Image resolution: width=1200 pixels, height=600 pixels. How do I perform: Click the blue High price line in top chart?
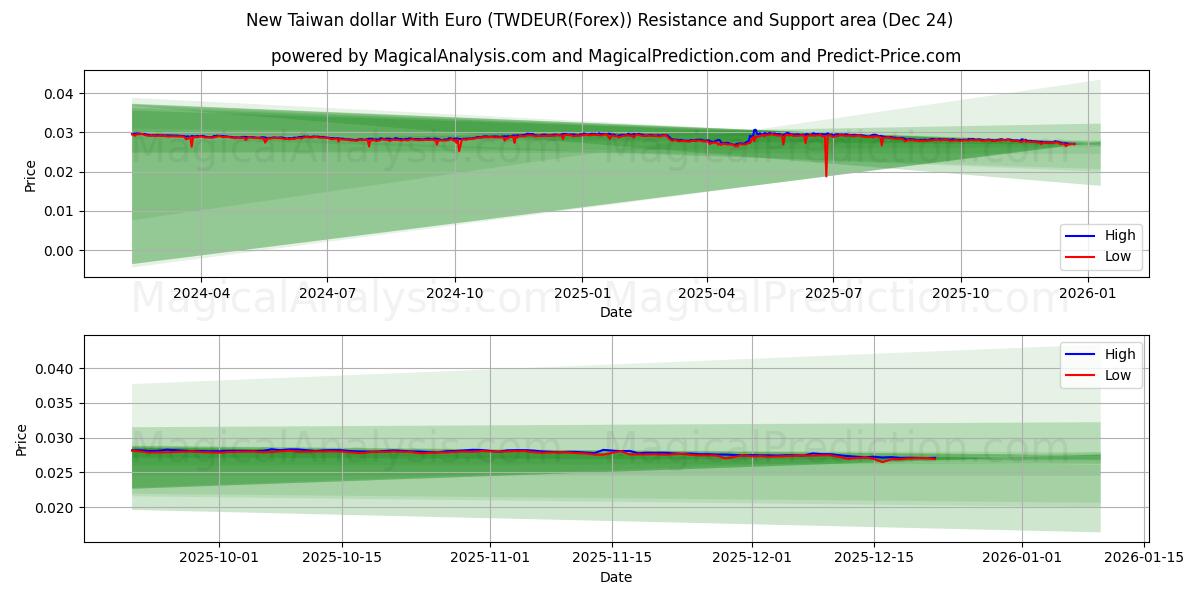[600, 132]
